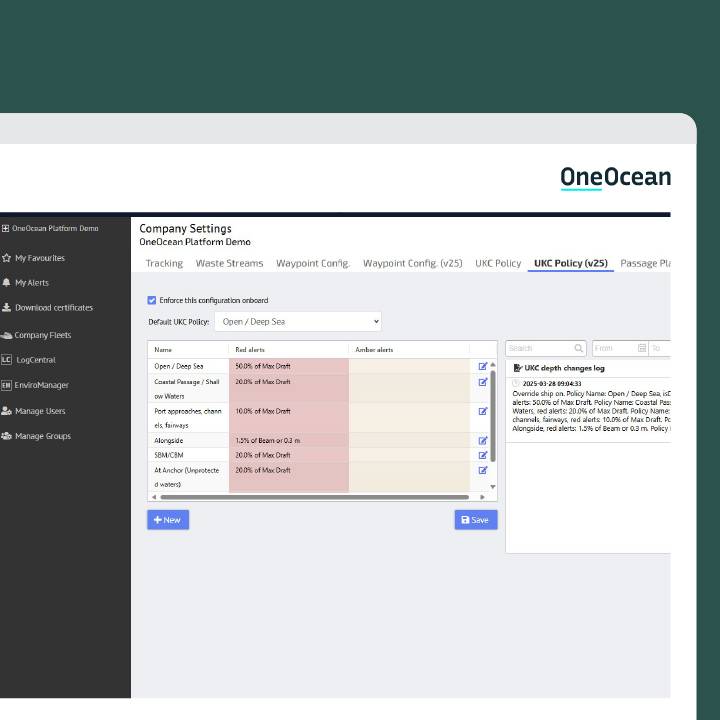Switch to the Waste Streams tab
The image size is (720, 720).
(x=229, y=264)
